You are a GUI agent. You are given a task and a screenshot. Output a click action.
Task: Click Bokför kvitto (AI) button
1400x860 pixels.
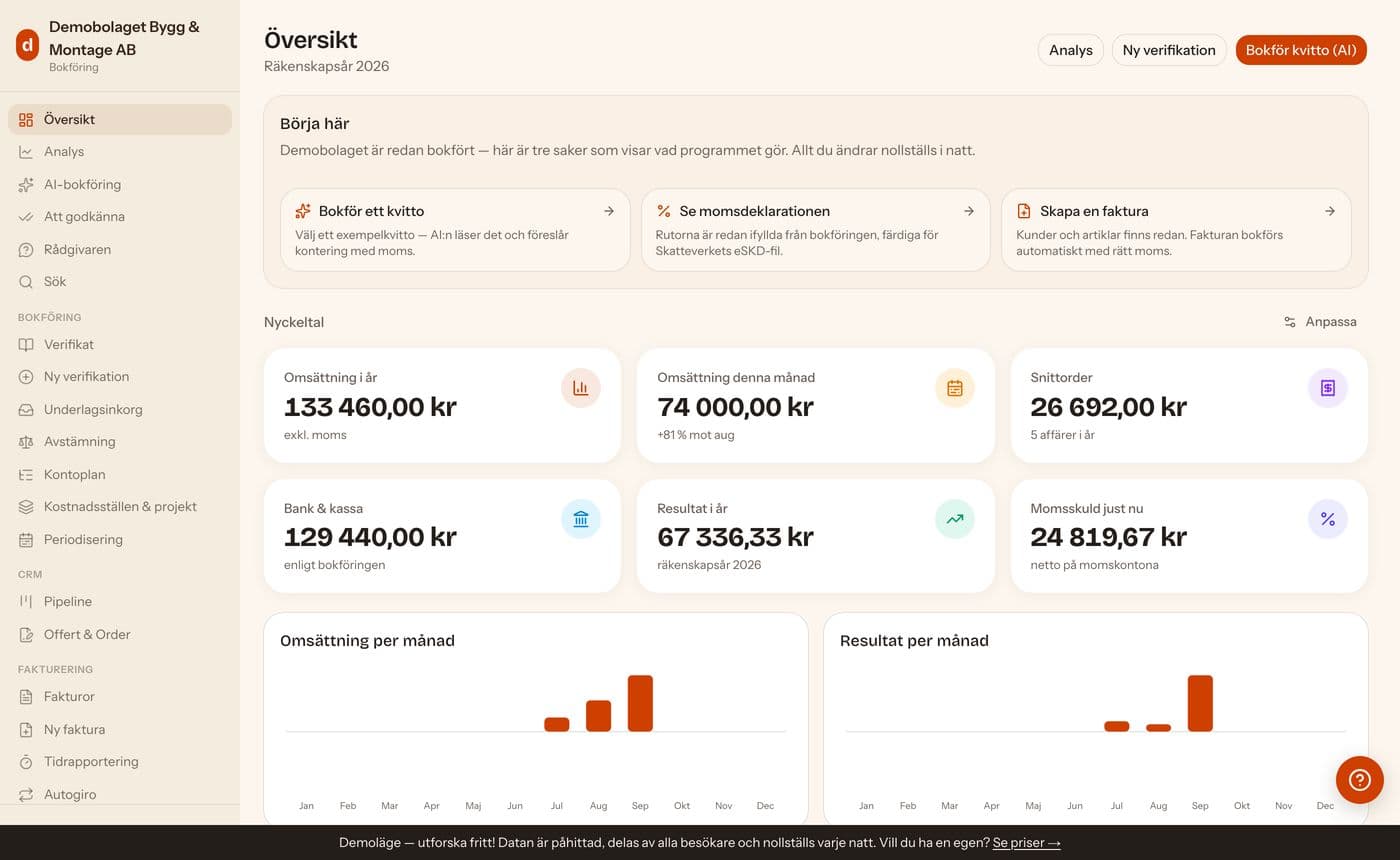click(x=1301, y=50)
